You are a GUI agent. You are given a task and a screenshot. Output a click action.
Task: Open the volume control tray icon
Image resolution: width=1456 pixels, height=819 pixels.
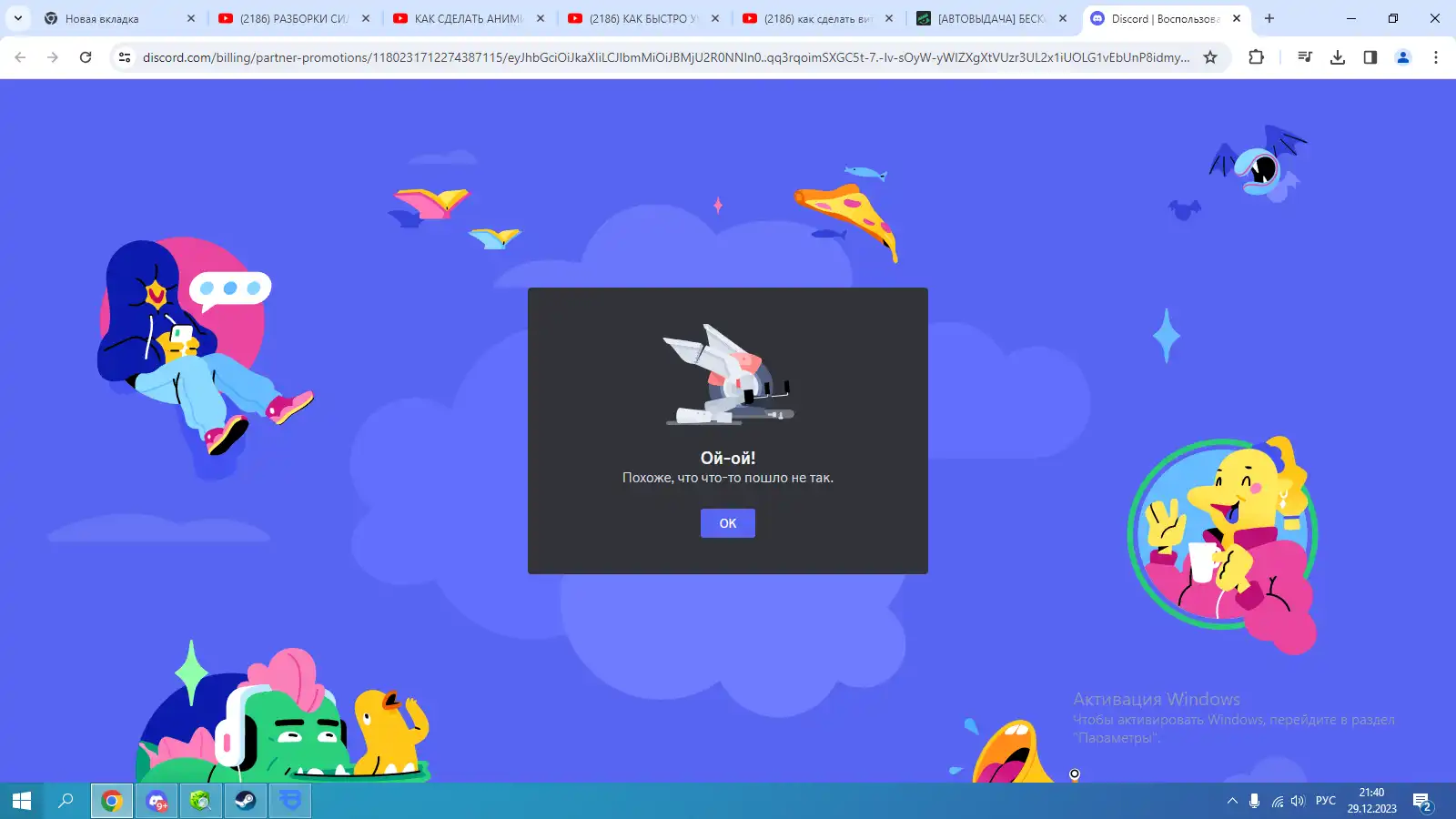(1298, 801)
